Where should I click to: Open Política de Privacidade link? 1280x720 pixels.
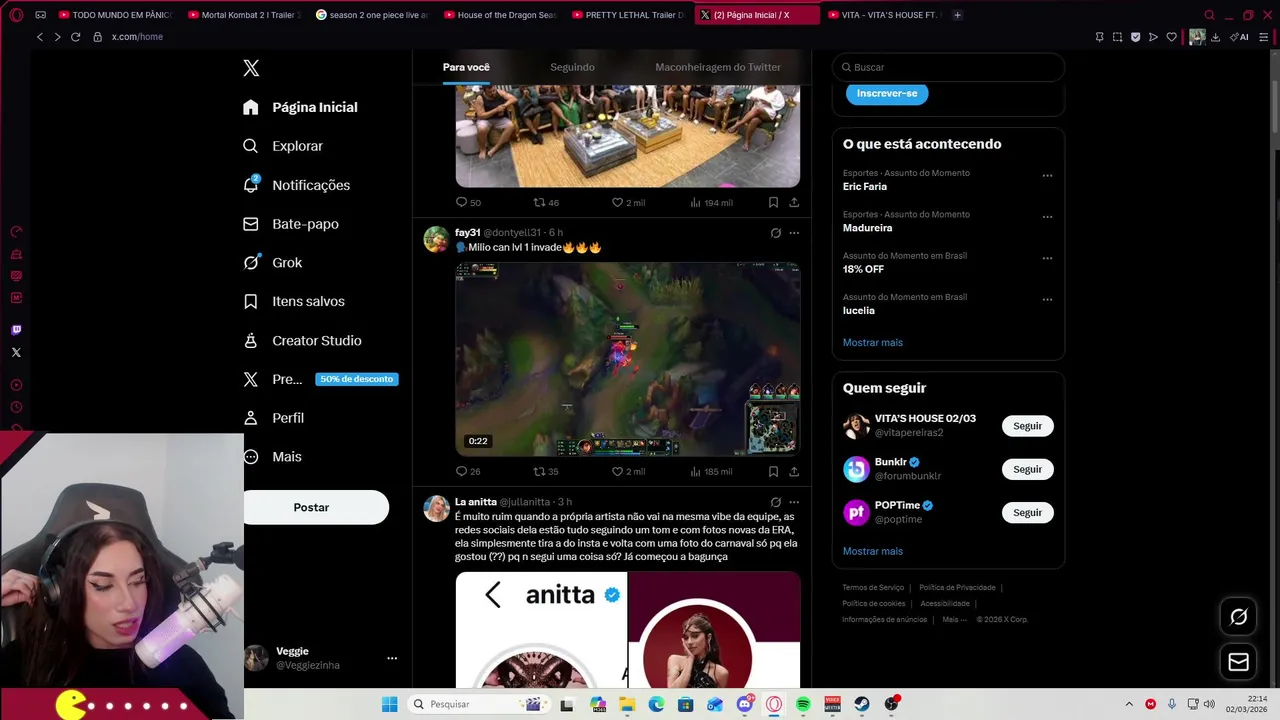tap(957, 587)
